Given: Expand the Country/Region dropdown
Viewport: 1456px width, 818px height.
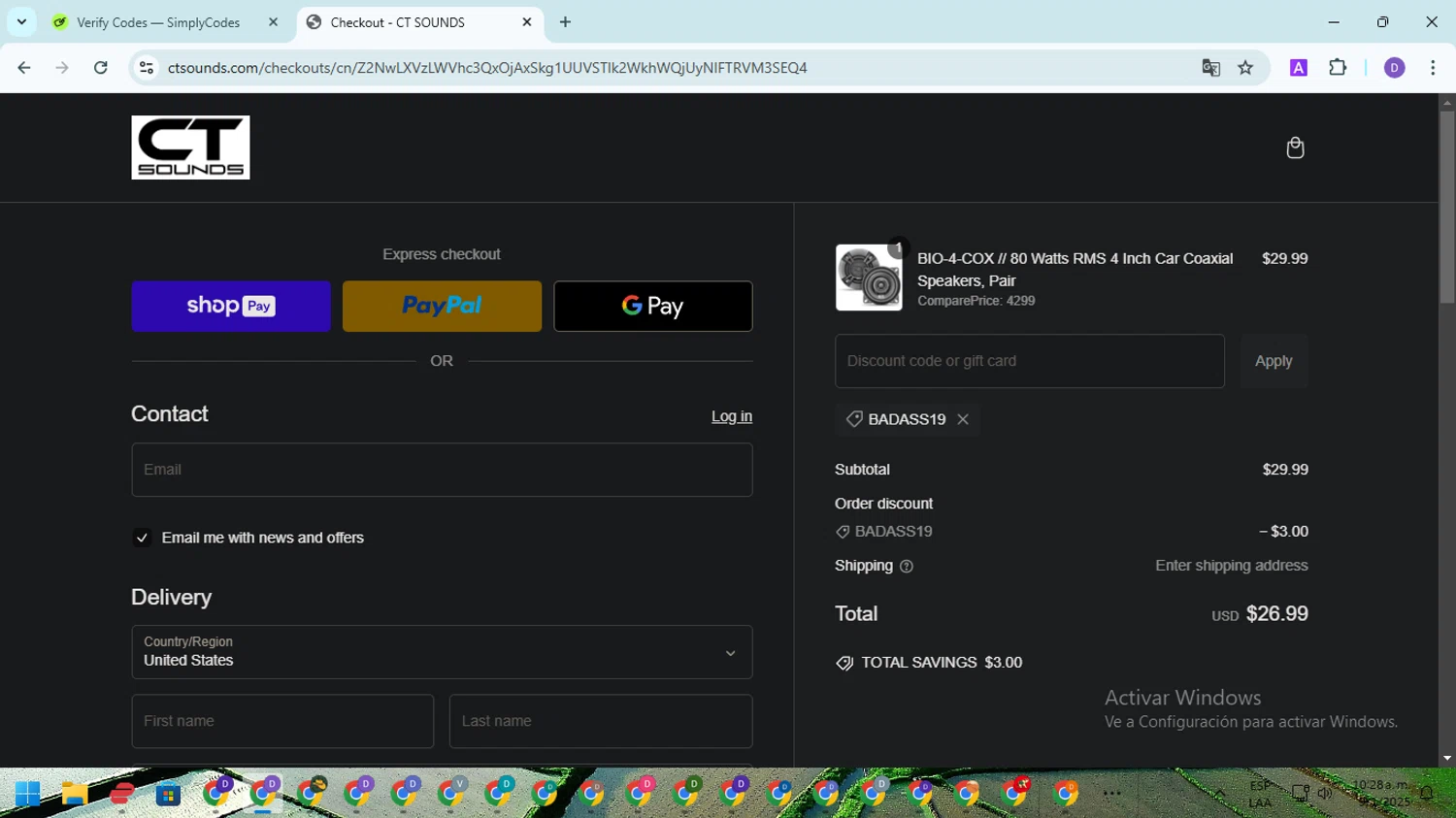Looking at the screenshot, I should [x=442, y=652].
